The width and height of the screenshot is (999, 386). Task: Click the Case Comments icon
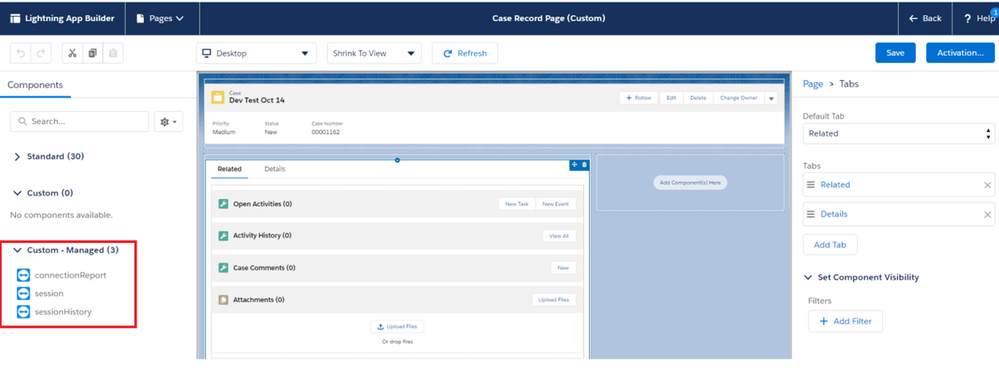pyautogui.click(x=223, y=268)
